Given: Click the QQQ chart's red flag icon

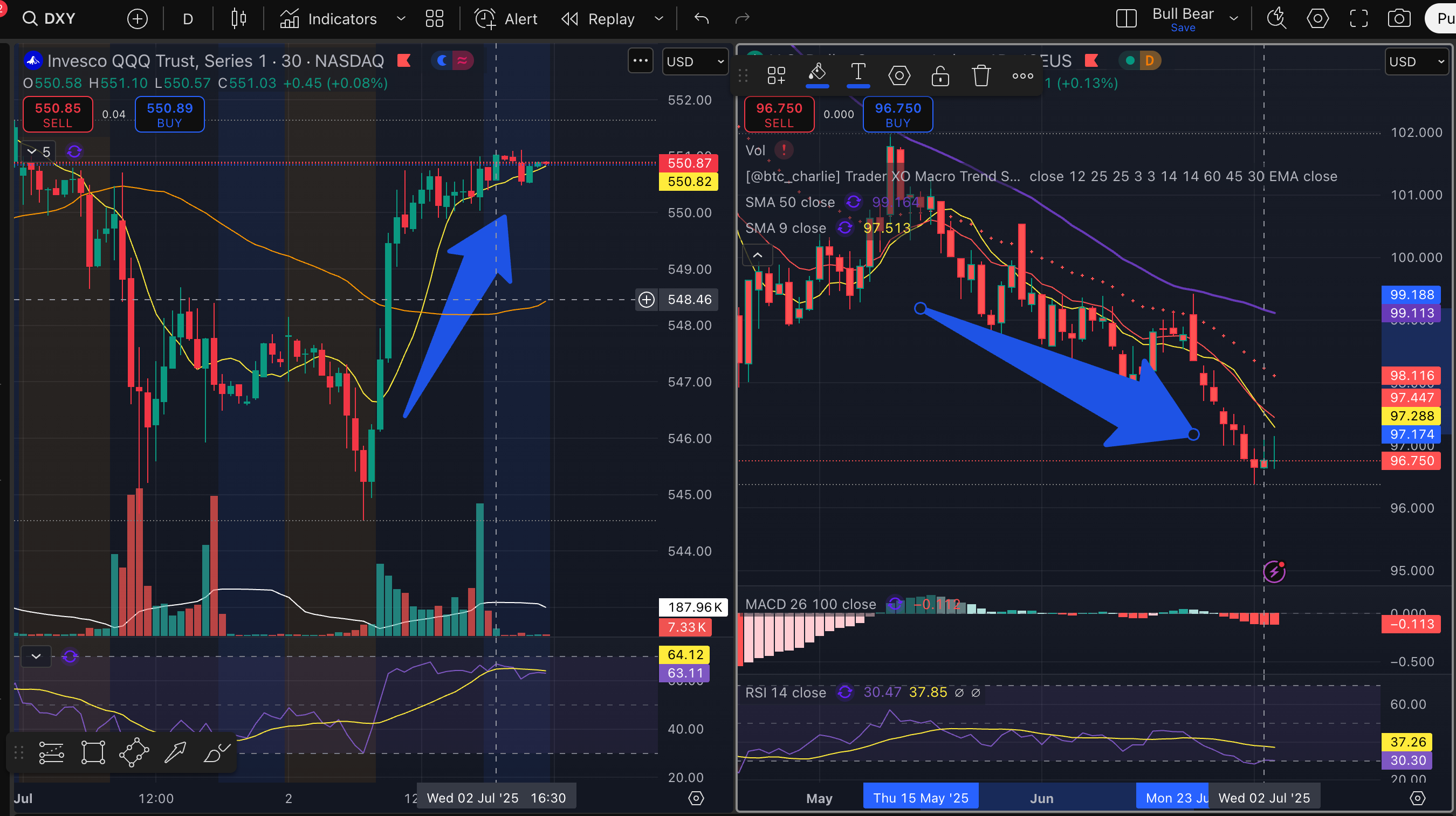Looking at the screenshot, I should (403, 60).
